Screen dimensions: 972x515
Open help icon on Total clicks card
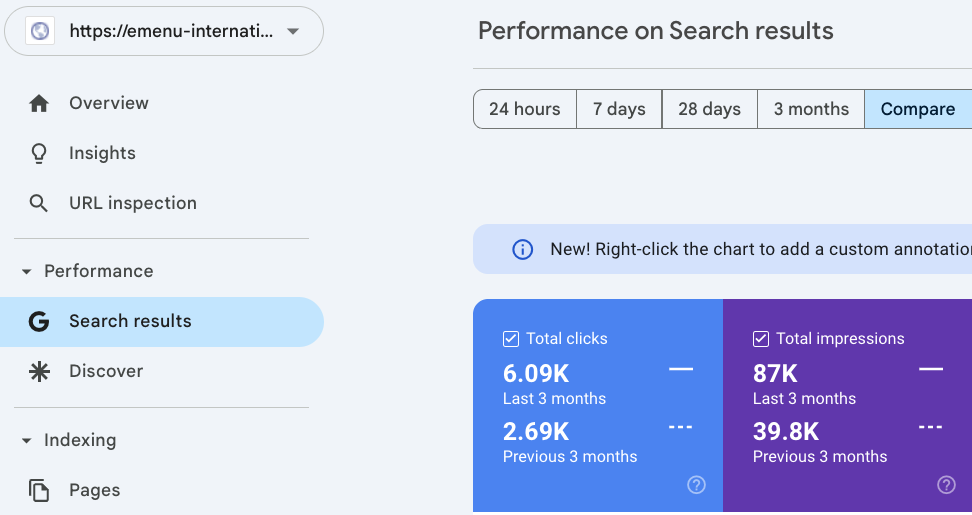click(697, 485)
